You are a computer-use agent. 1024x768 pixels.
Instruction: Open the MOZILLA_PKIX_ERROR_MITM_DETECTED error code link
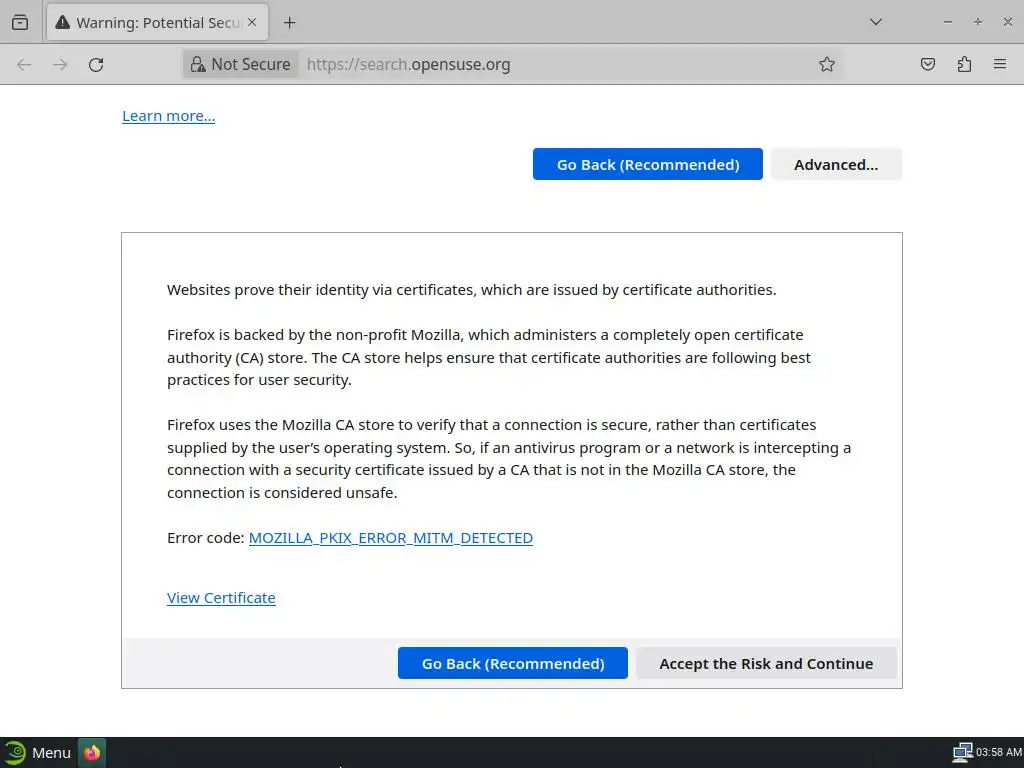391,538
